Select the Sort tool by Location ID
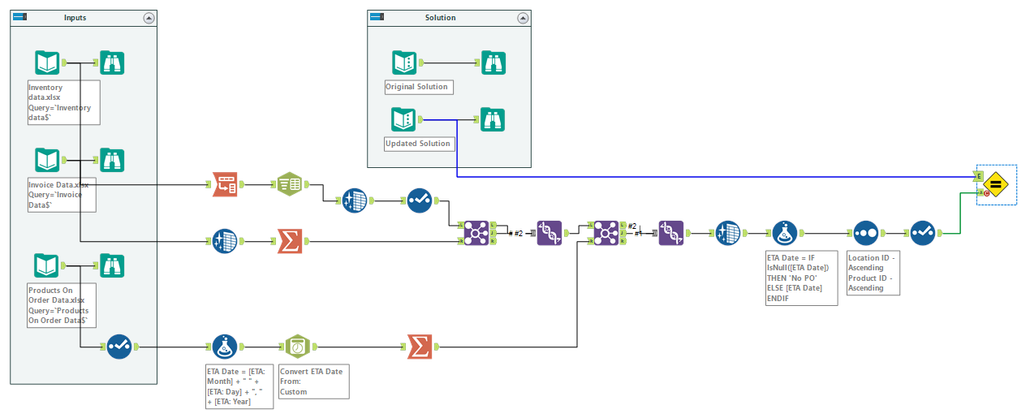The height and width of the screenshot is (418, 1030). coord(866,233)
